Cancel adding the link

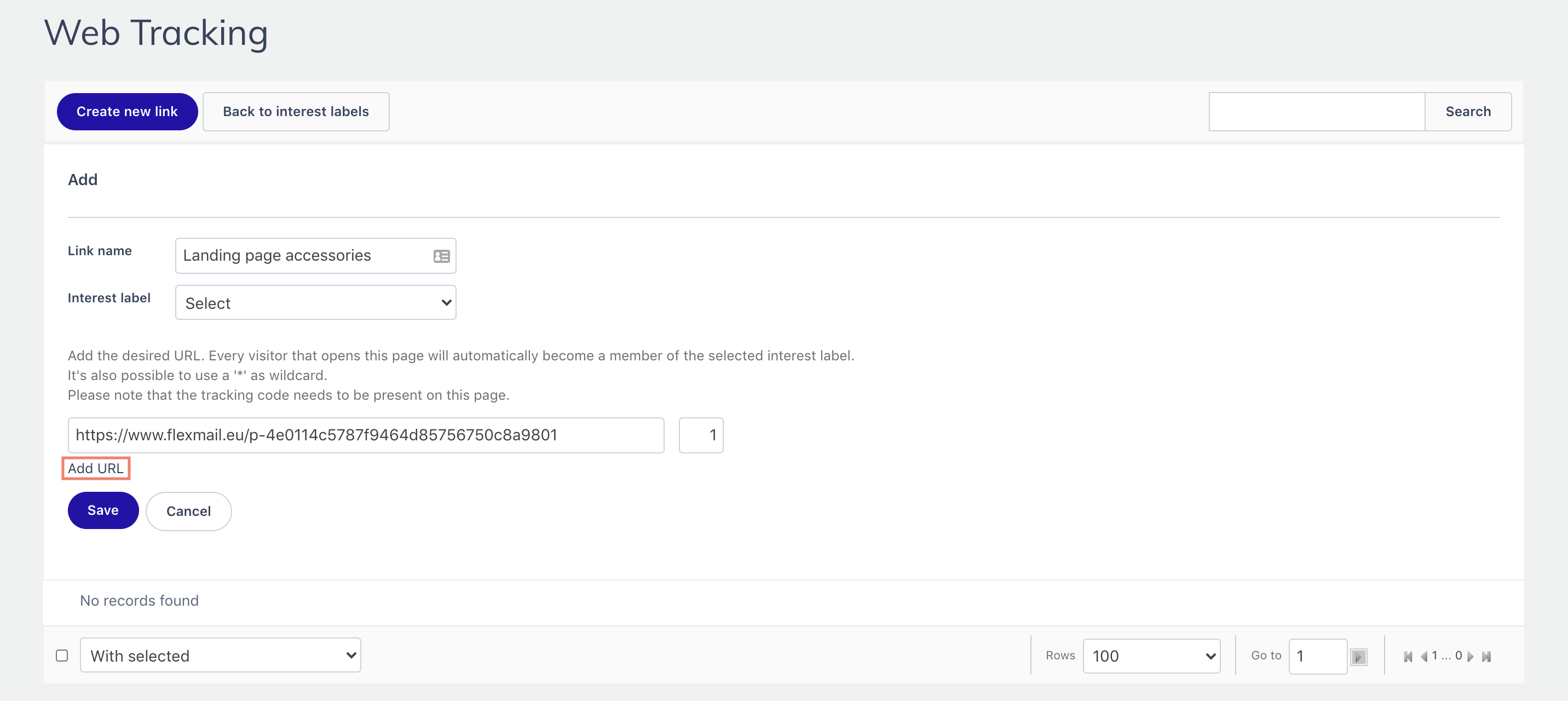pos(188,511)
